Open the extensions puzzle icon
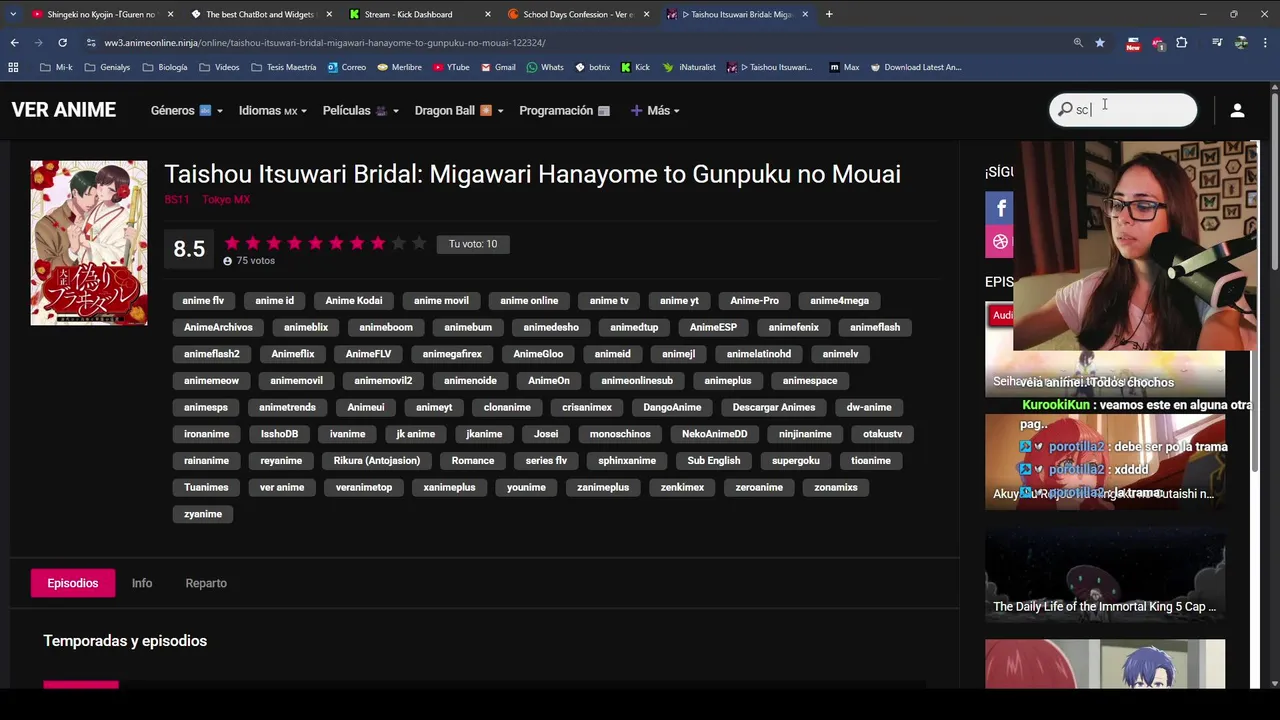The width and height of the screenshot is (1280, 720). (1182, 43)
